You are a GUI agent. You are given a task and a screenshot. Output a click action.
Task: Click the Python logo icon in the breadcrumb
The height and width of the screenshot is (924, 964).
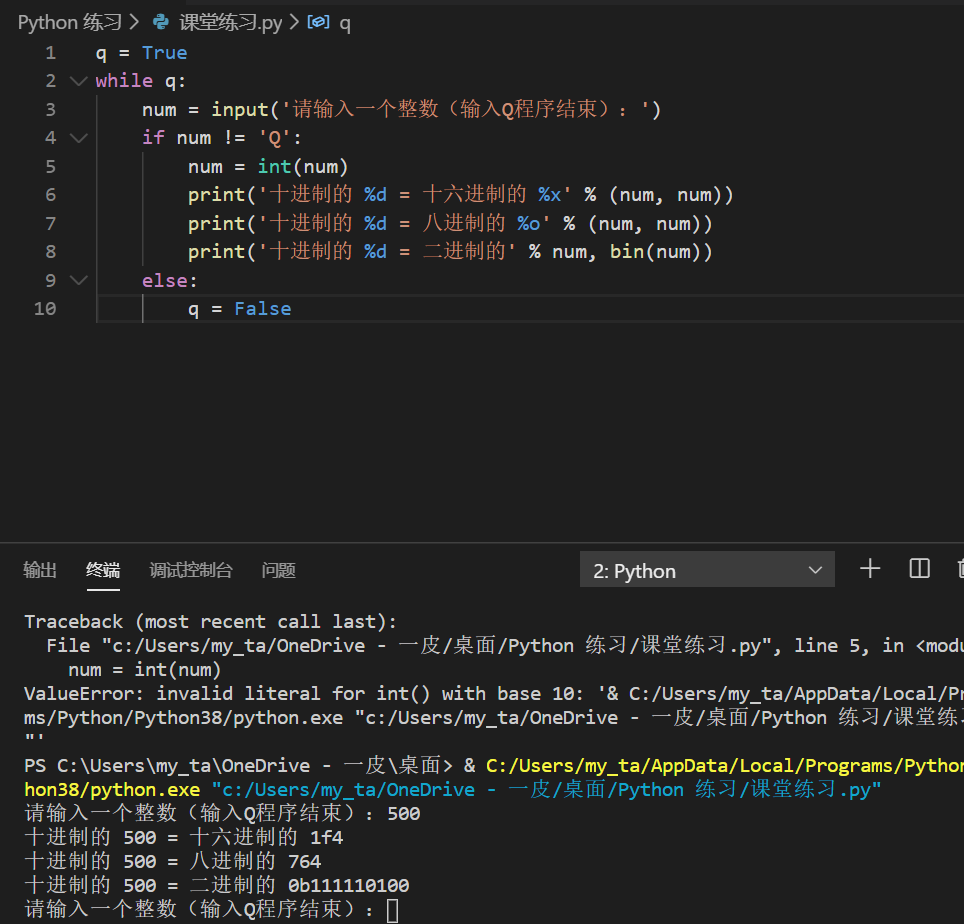[160, 21]
